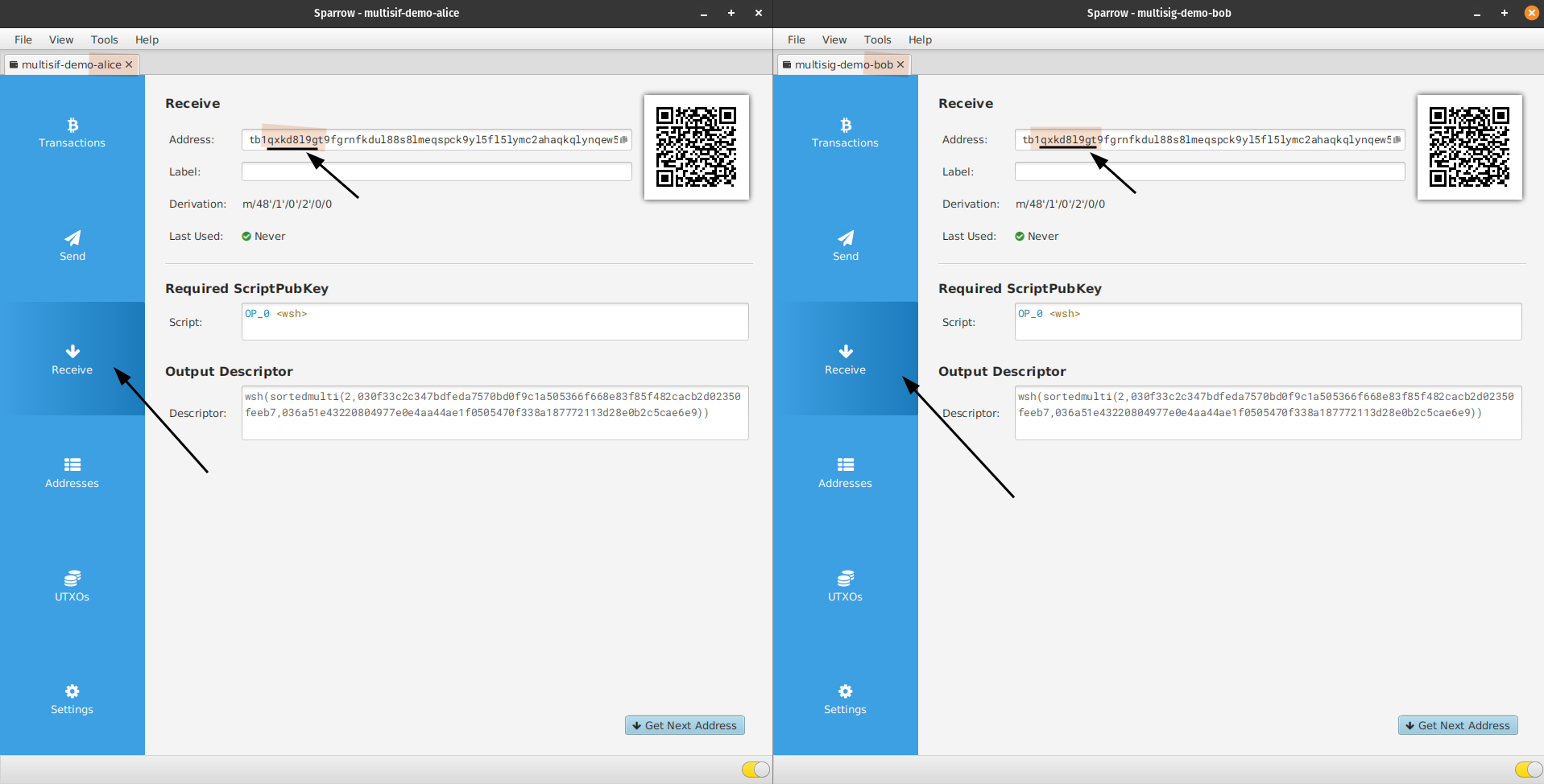Viewport: 1544px width, 784px height.
Task: Maximize the Sparrow multisif-demo-alice window
Action: 731,13
